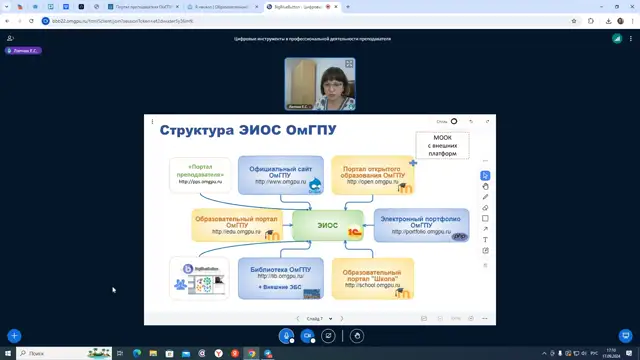Open the slide number dropdown
Viewport: 640px width, 360px height.
pos(319,318)
